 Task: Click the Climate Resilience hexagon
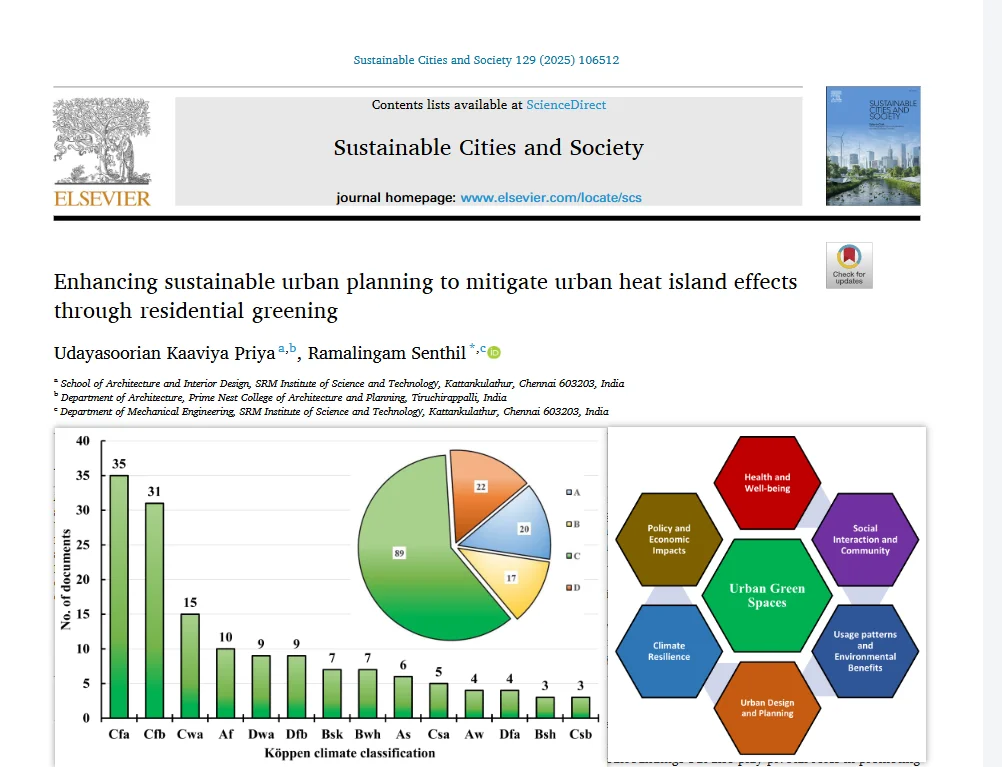click(668, 651)
